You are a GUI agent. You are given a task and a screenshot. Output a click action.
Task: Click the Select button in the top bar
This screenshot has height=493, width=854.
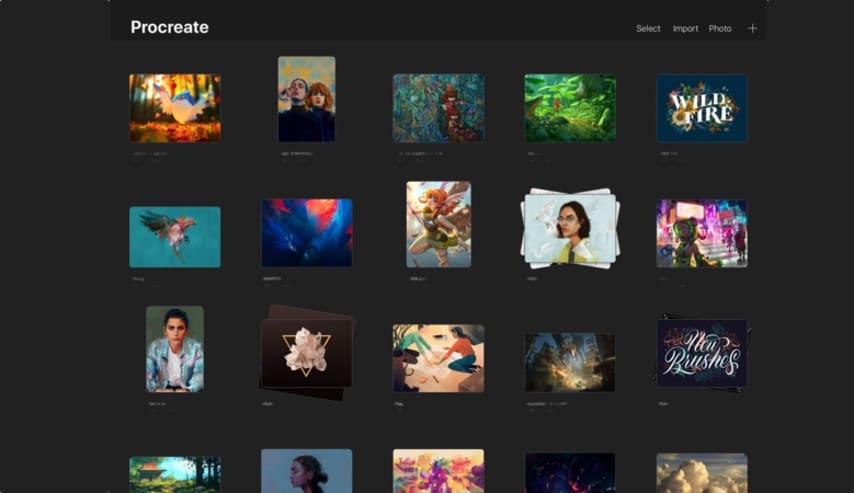(x=648, y=29)
